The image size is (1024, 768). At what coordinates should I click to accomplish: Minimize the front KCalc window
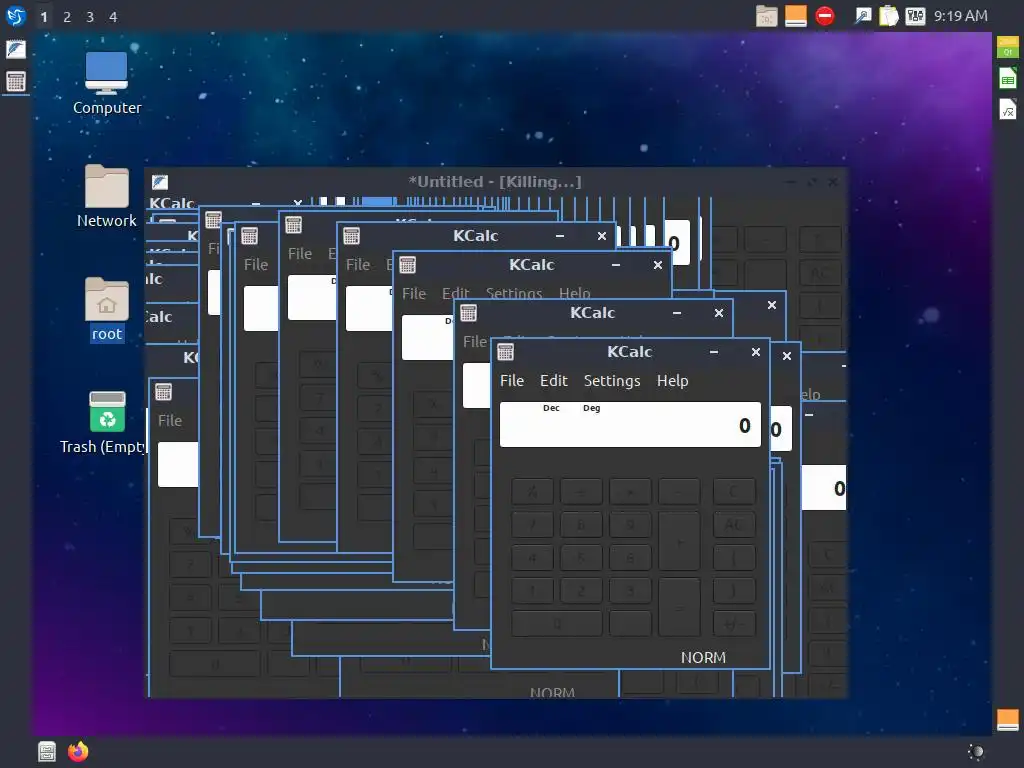[714, 352]
